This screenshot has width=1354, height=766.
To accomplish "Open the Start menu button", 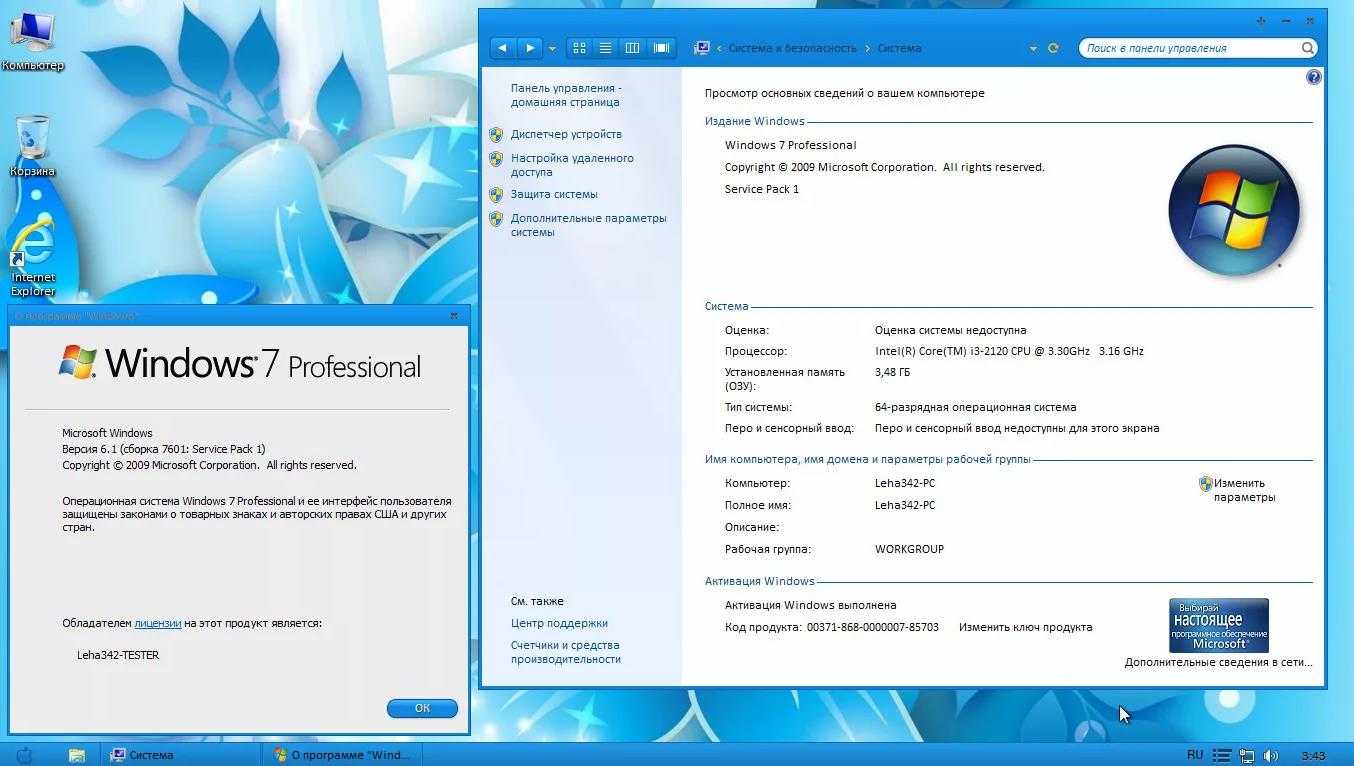I will 25,755.
